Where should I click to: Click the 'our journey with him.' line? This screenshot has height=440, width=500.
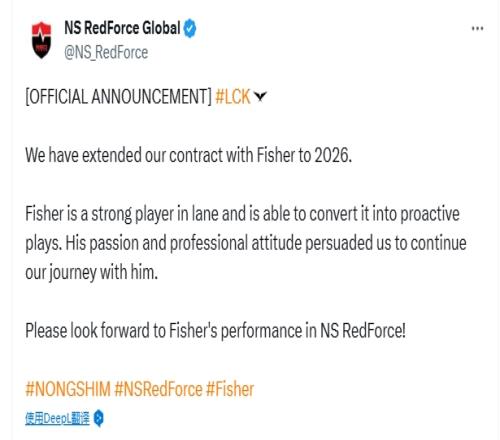point(91,273)
